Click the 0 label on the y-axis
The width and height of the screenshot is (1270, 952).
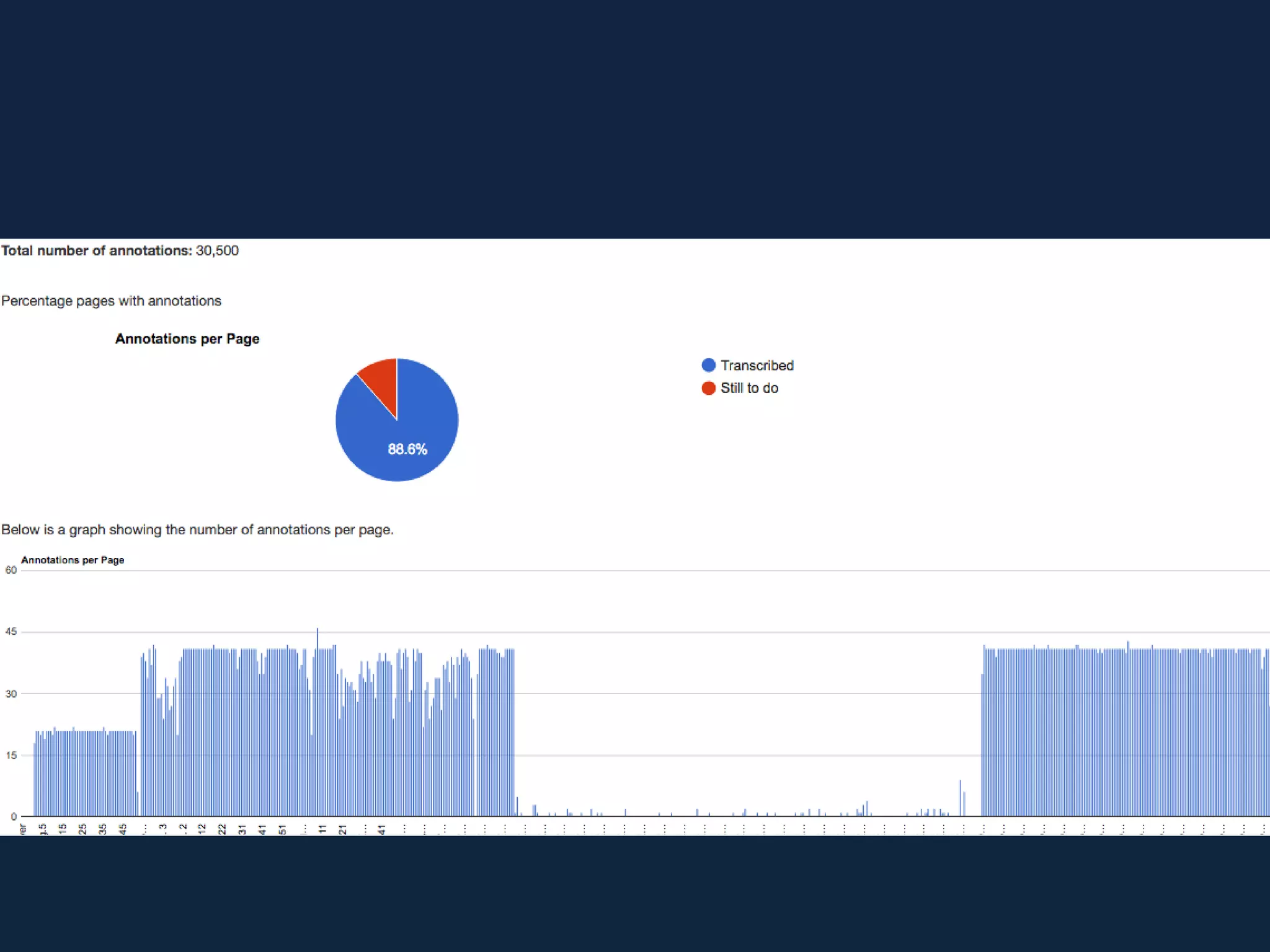pos(14,817)
